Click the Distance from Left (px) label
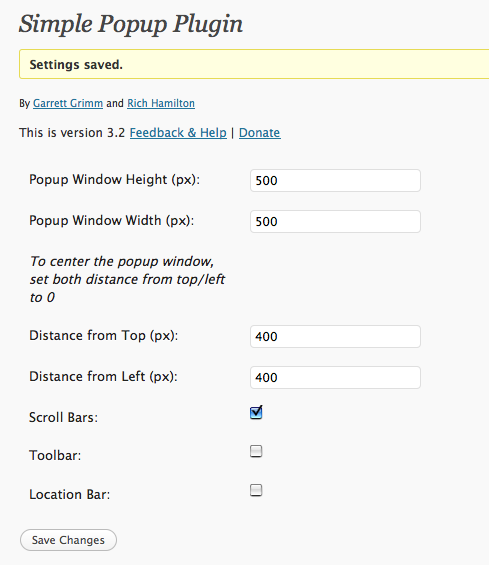This screenshot has height=565, width=489. tap(103, 377)
